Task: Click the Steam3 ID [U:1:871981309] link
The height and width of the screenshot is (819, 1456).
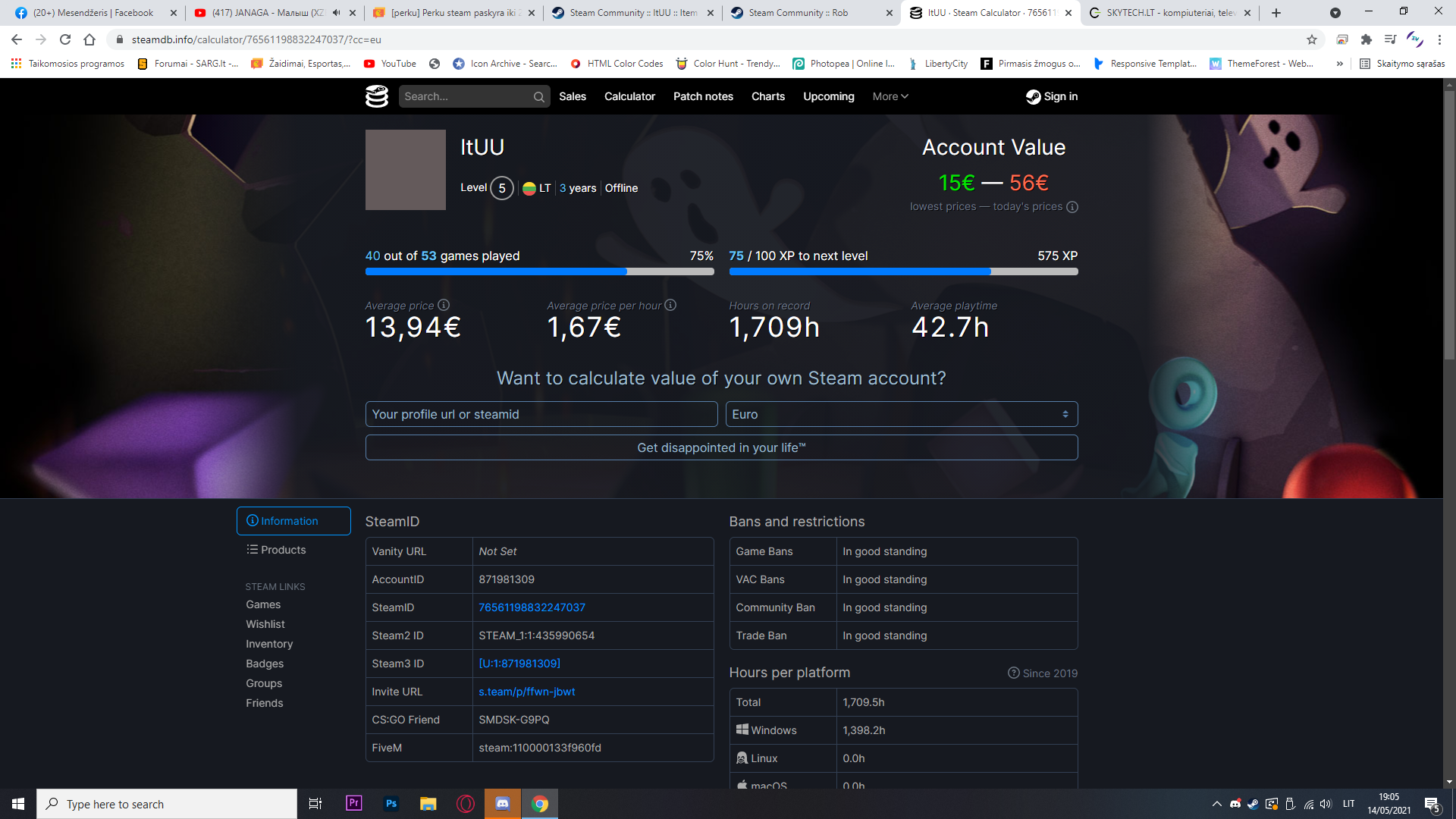Action: point(519,664)
